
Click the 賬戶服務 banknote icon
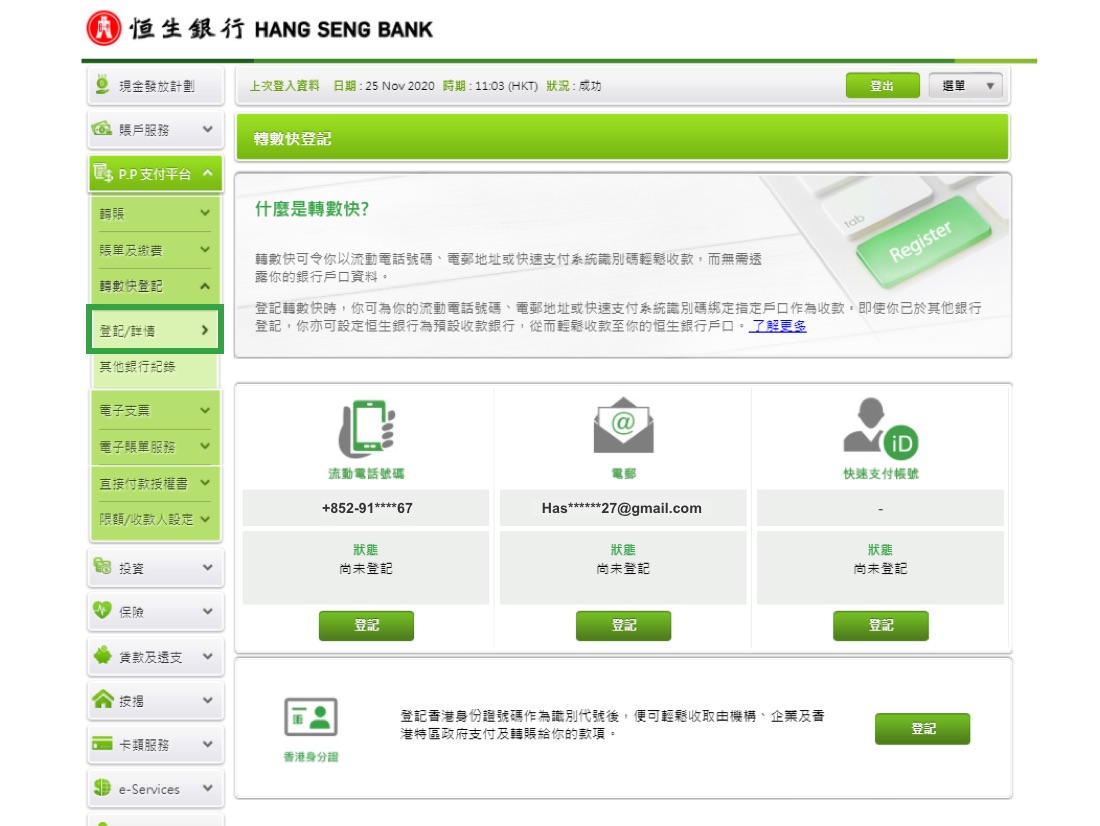point(102,128)
